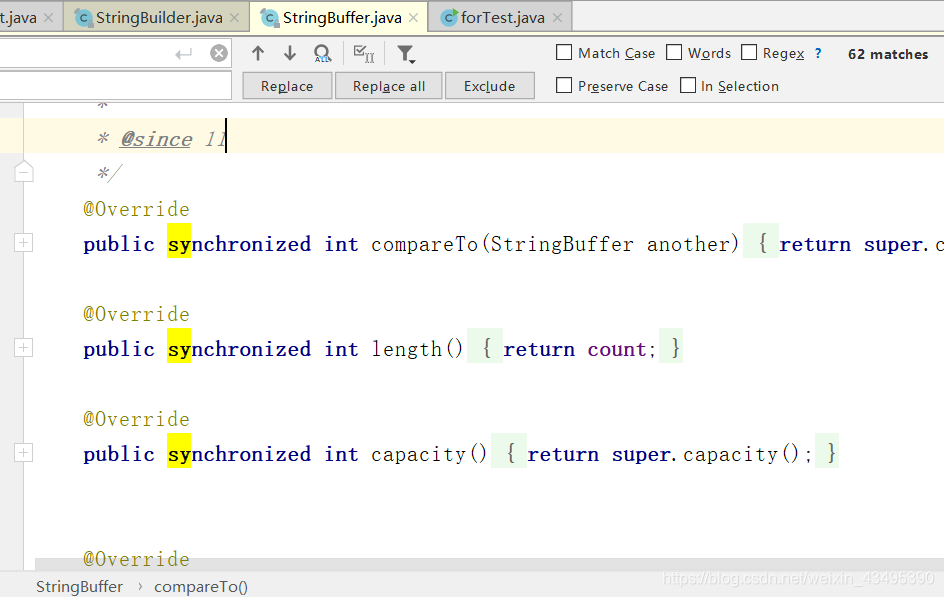Viewport: 944px width, 597px height.
Task: Click the StringBuffer parameter type in compareTo
Action: tap(562, 244)
